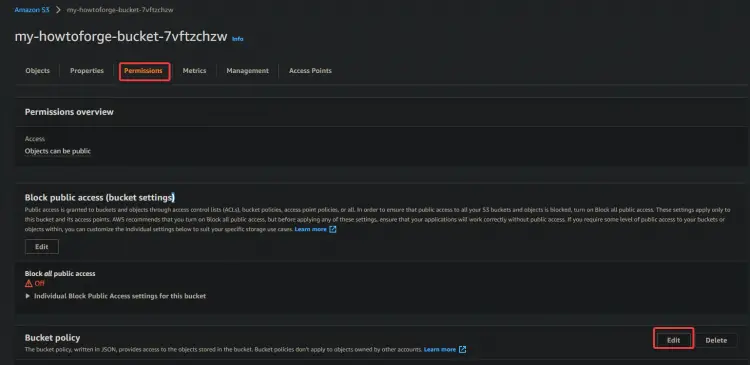Switch to the Properties tab
750x365 pixels.
87,71
